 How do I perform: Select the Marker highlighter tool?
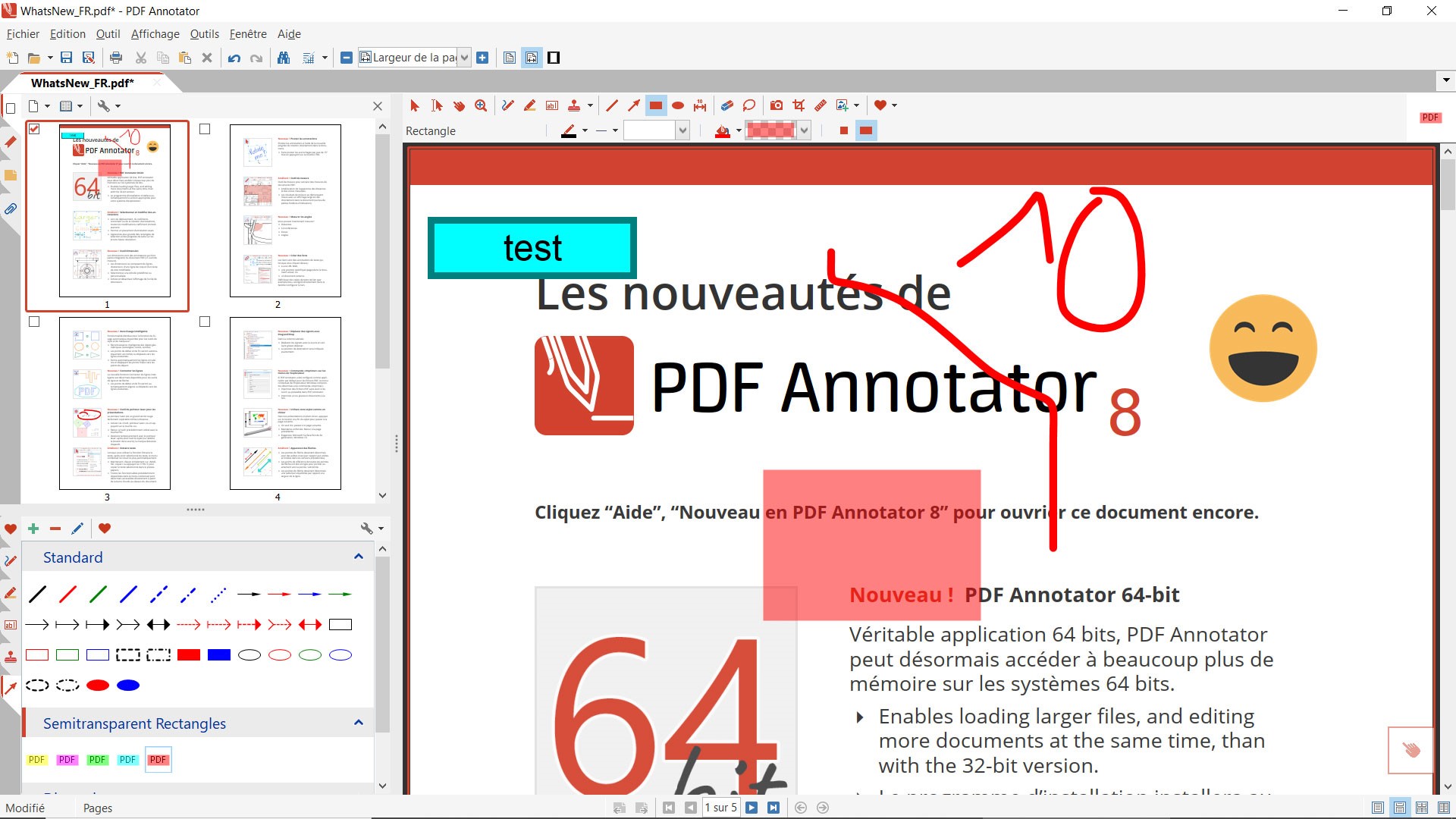(530, 105)
